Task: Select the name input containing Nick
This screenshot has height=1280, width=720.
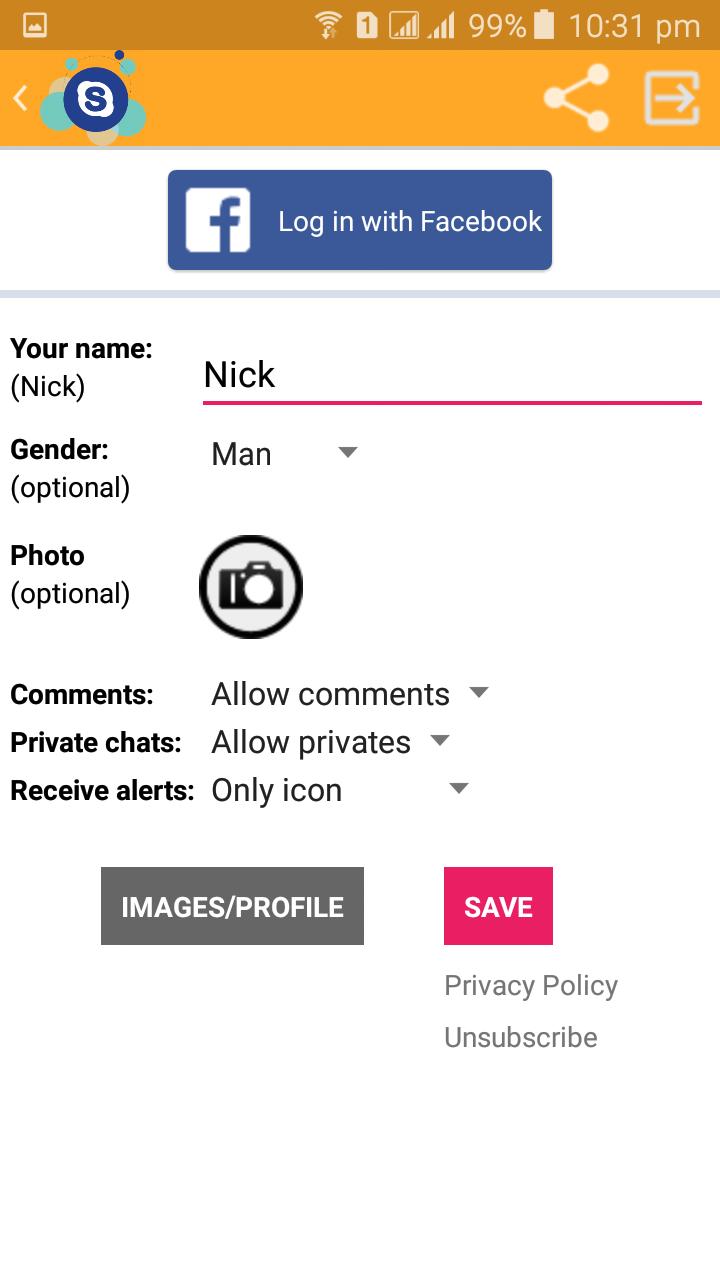Action: click(x=450, y=375)
